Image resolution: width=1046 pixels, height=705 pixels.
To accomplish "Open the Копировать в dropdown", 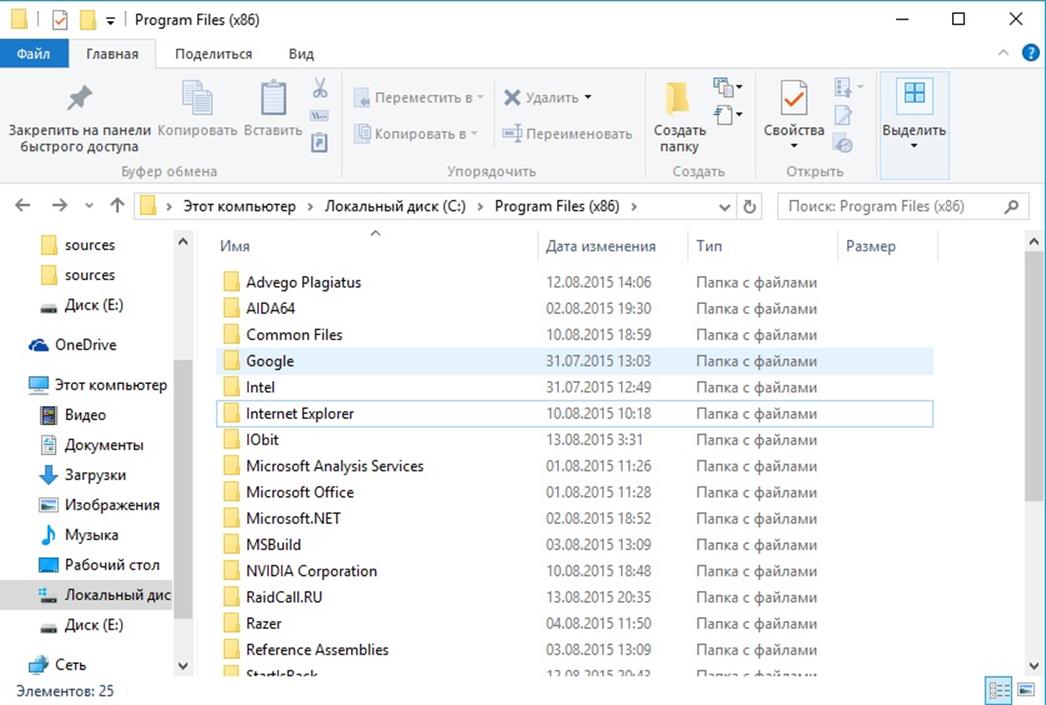I will pos(474,133).
